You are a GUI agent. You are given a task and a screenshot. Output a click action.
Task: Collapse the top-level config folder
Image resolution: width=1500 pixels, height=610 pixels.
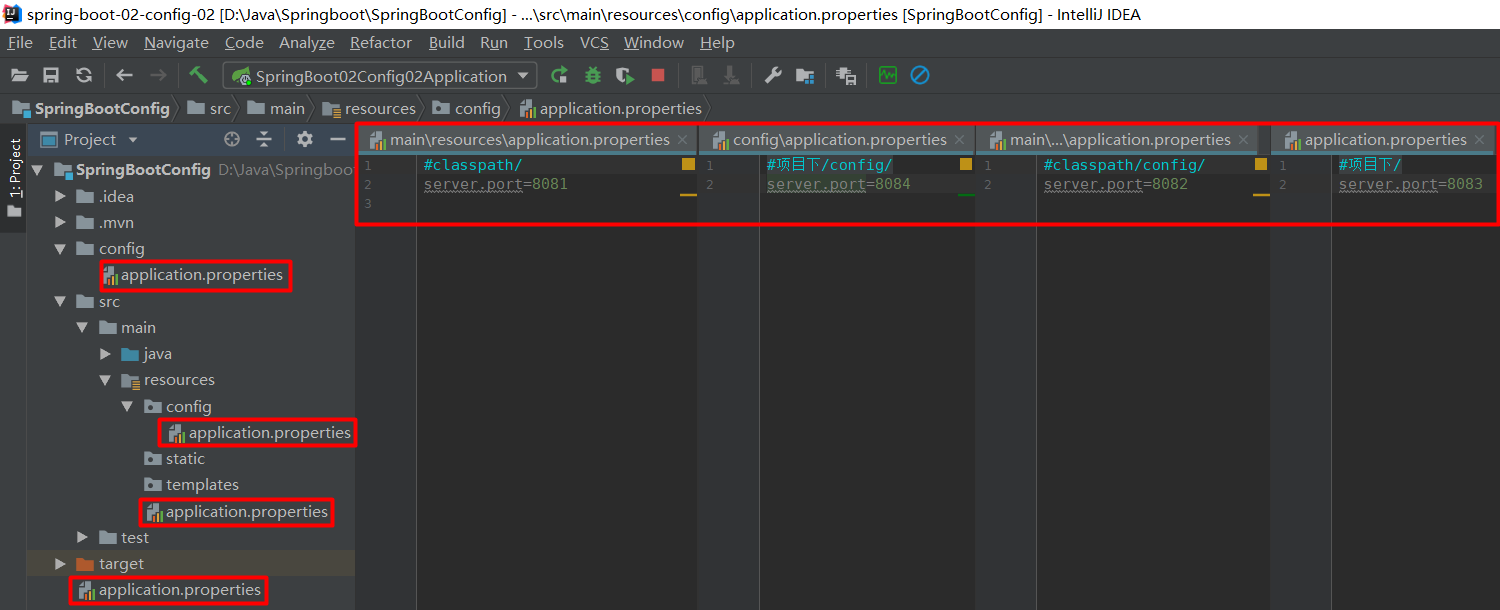pyautogui.click(x=61, y=249)
